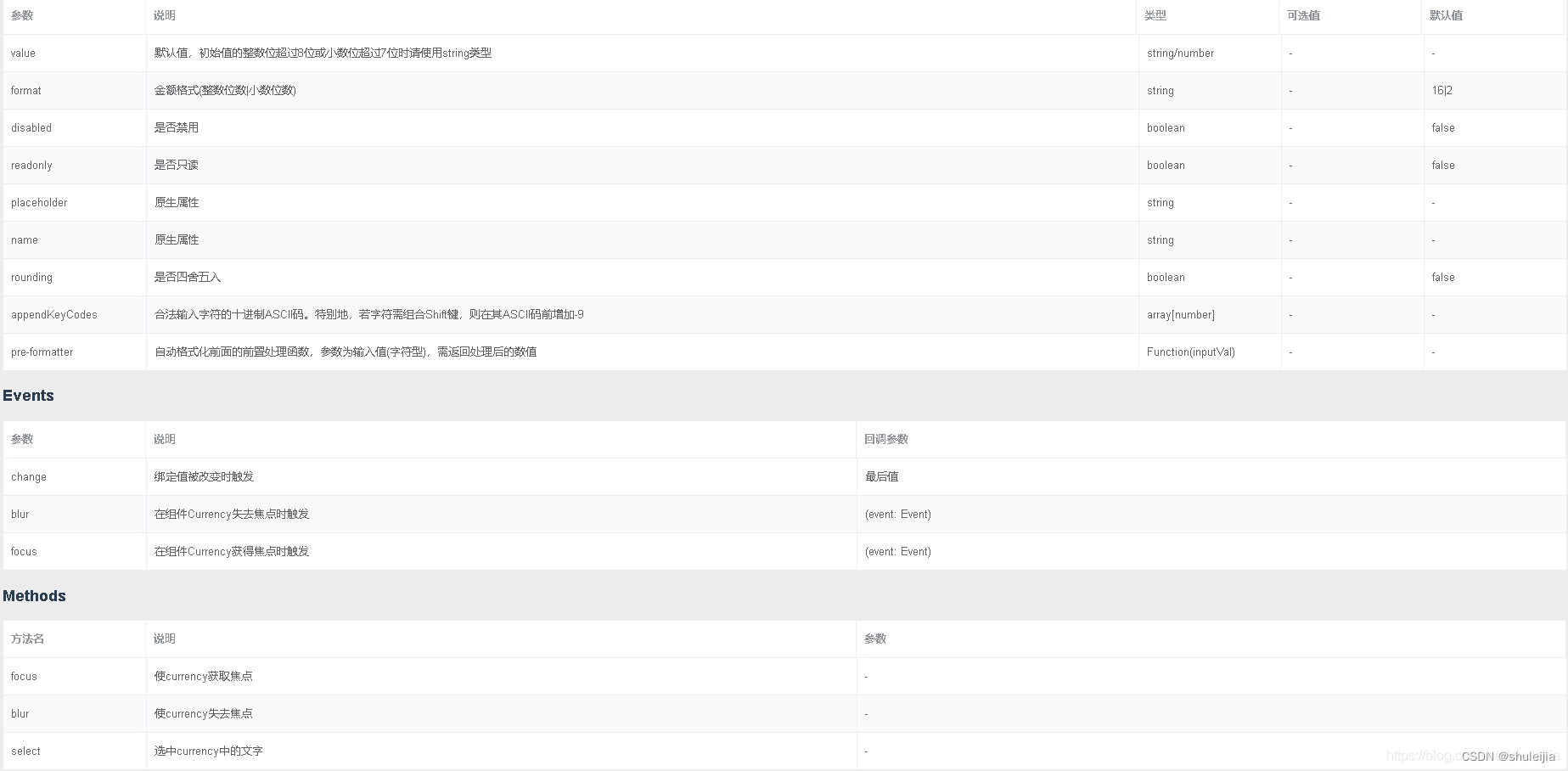1568x771 pixels.
Task: Click the '方法名' column header
Action: coord(27,639)
